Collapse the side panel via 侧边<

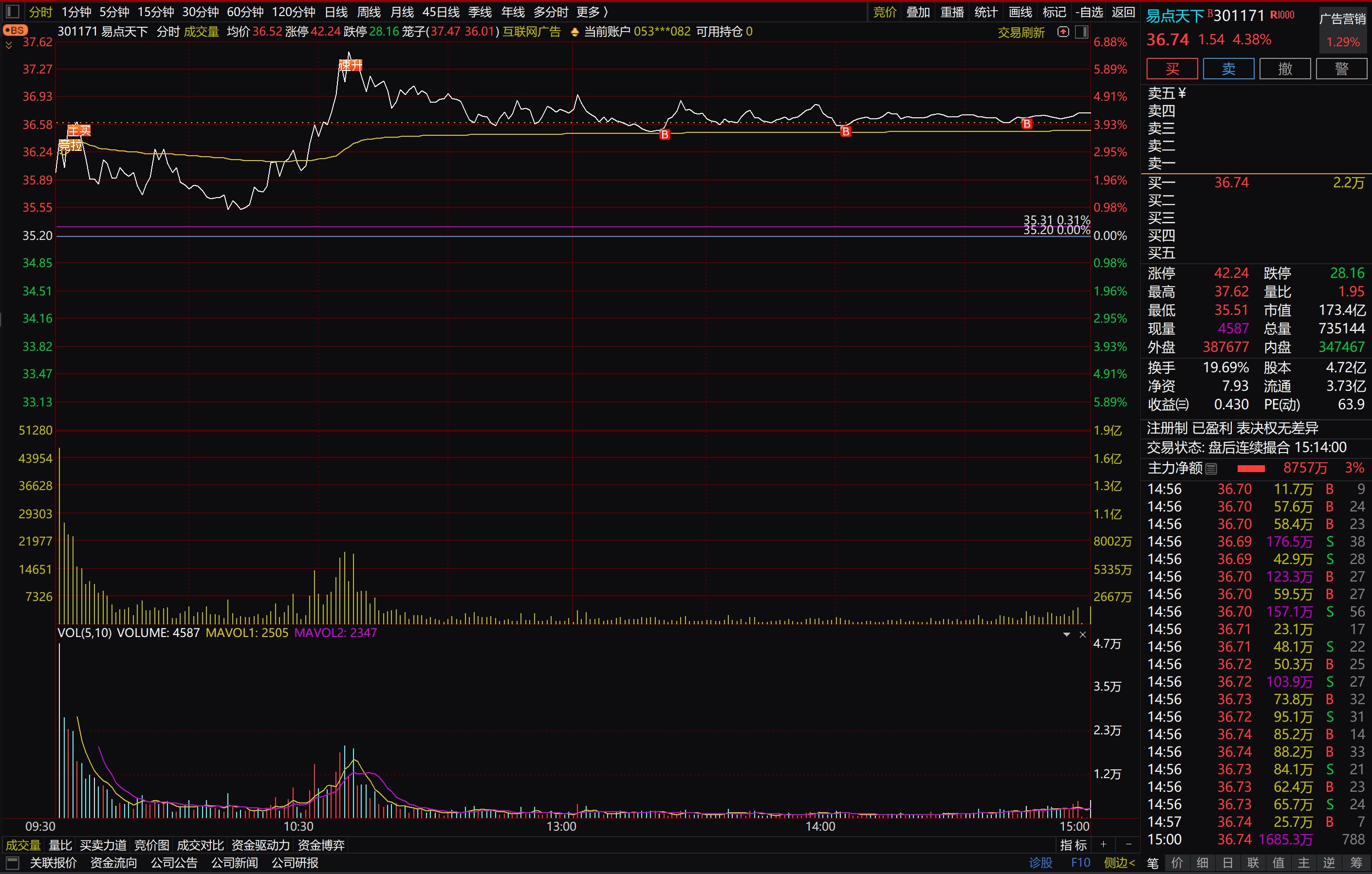[x=1119, y=862]
